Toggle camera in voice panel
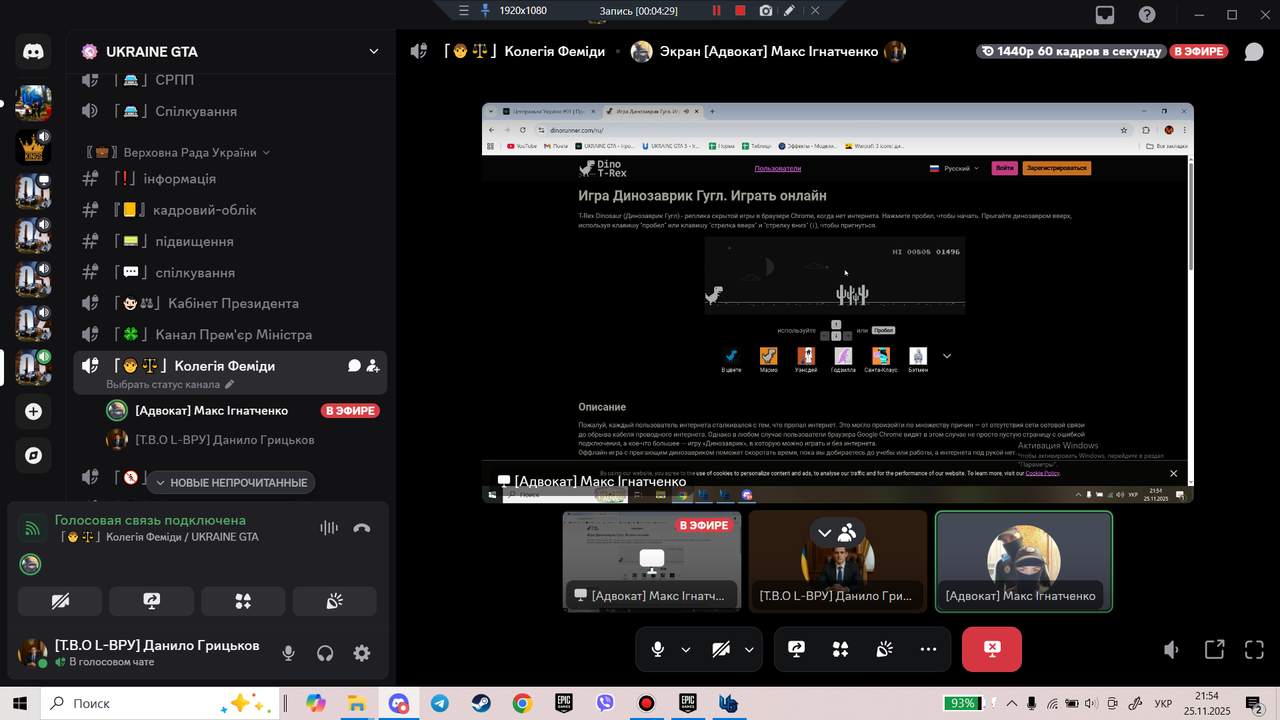The width and height of the screenshot is (1280, 720). (60, 601)
